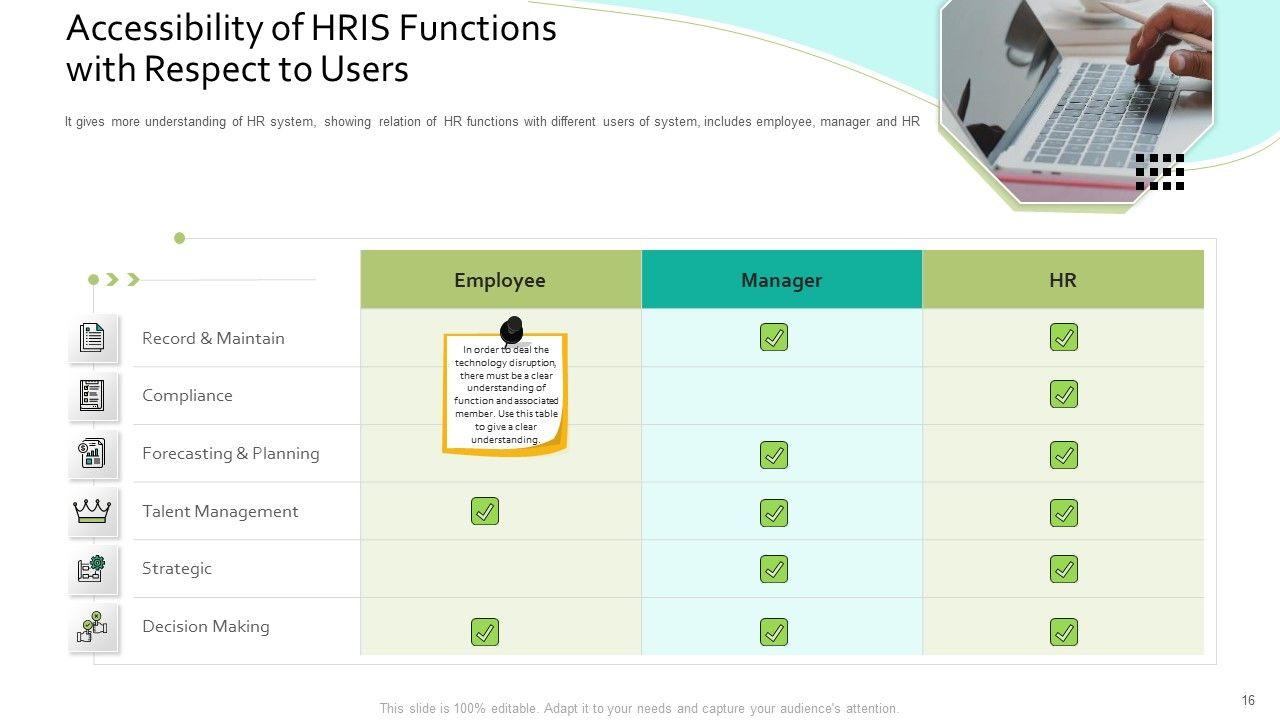
Task: Toggle HR checkbox for Compliance
Action: click(x=1064, y=394)
